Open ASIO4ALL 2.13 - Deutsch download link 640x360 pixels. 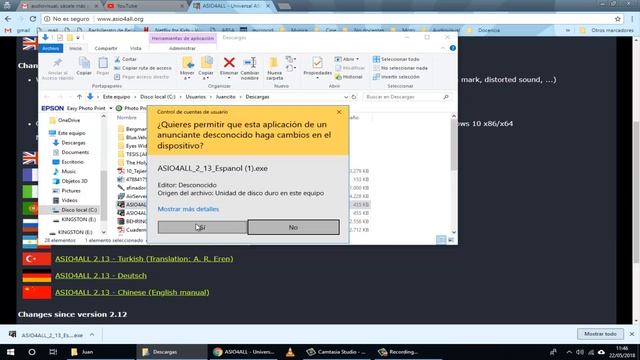click(x=101, y=276)
